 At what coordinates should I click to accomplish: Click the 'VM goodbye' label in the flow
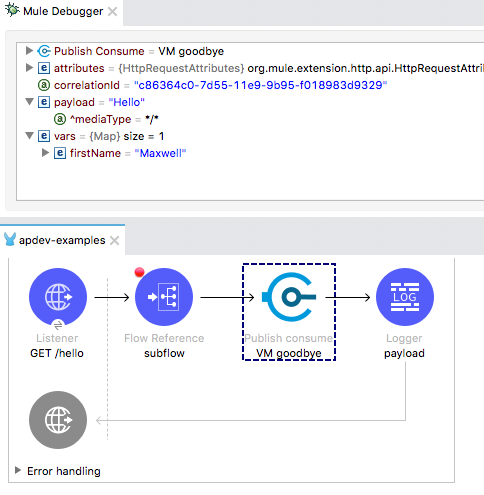pos(289,353)
